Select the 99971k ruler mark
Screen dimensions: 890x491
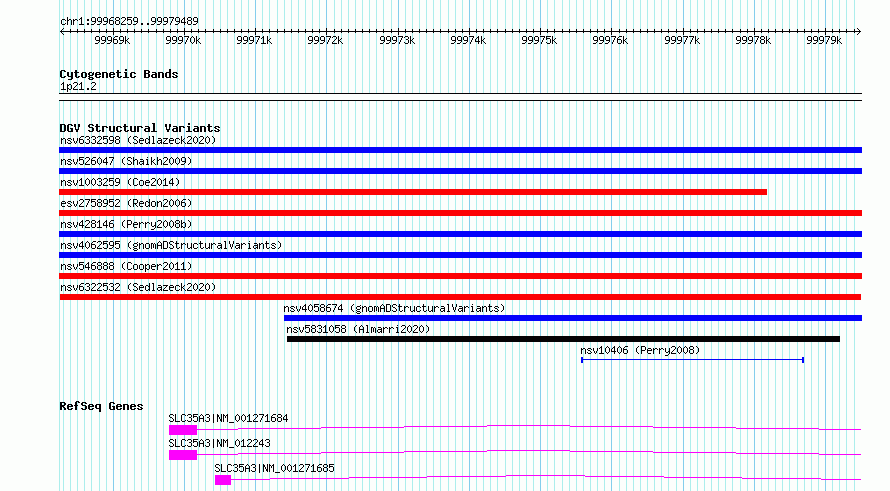click(254, 41)
